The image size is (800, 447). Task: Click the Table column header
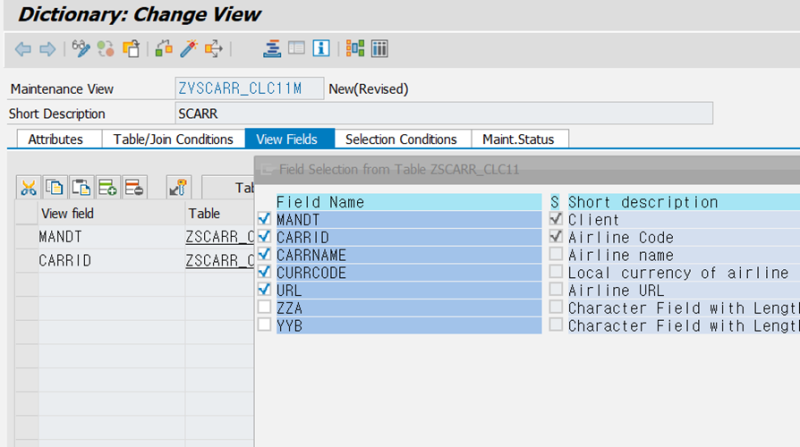(219, 213)
